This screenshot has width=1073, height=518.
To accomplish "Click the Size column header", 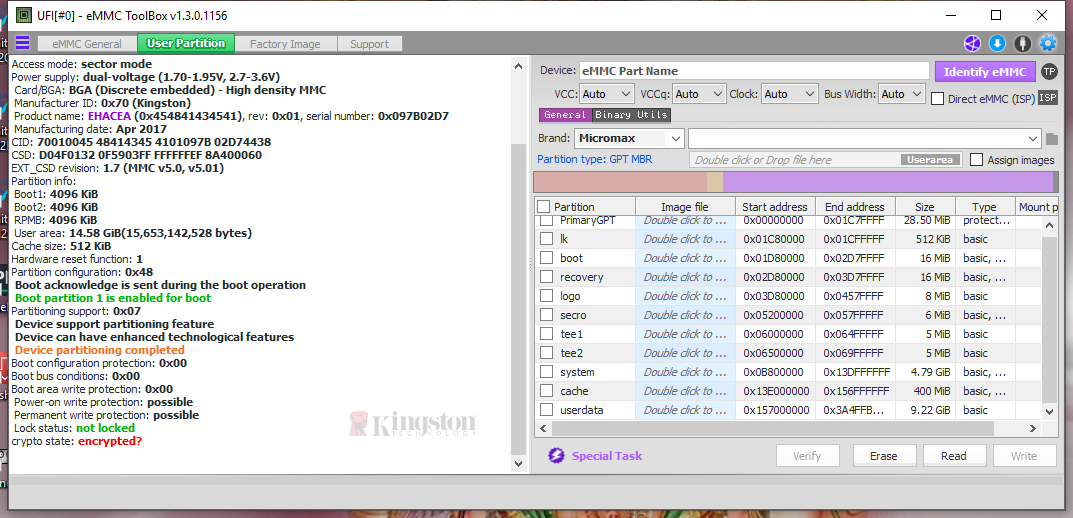I will 925,207.
